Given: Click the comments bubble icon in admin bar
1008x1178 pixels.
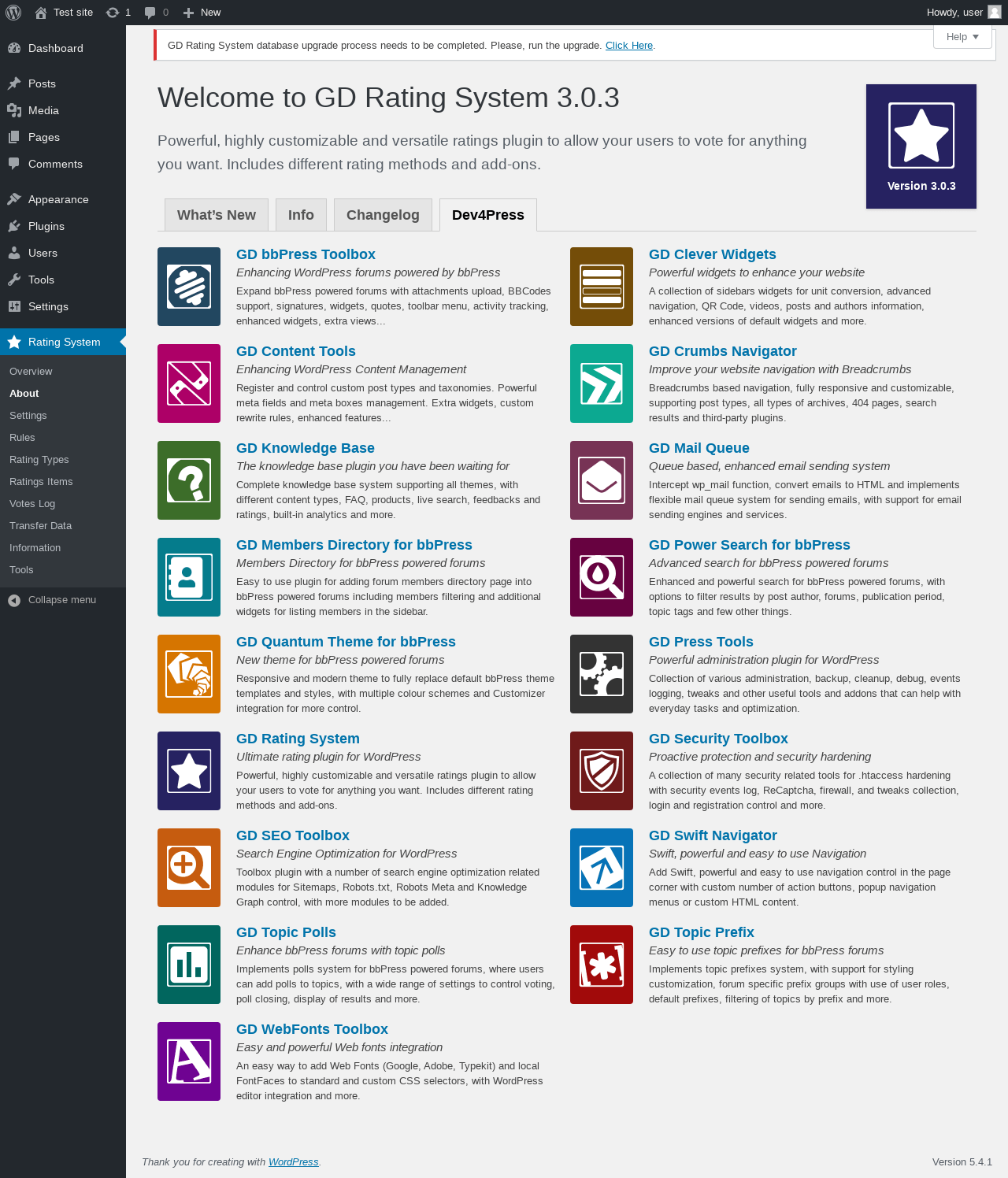Looking at the screenshot, I should [x=150, y=13].
